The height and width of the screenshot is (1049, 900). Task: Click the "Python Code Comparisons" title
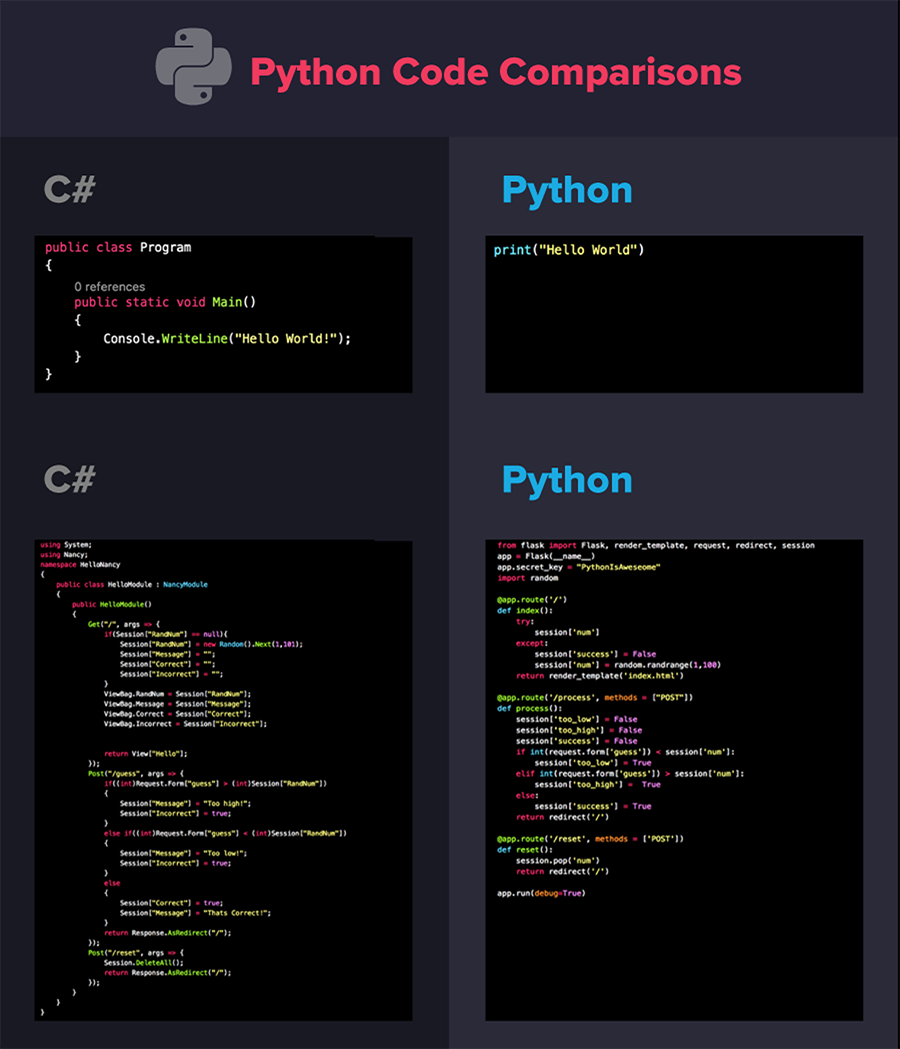pos(495,72)
